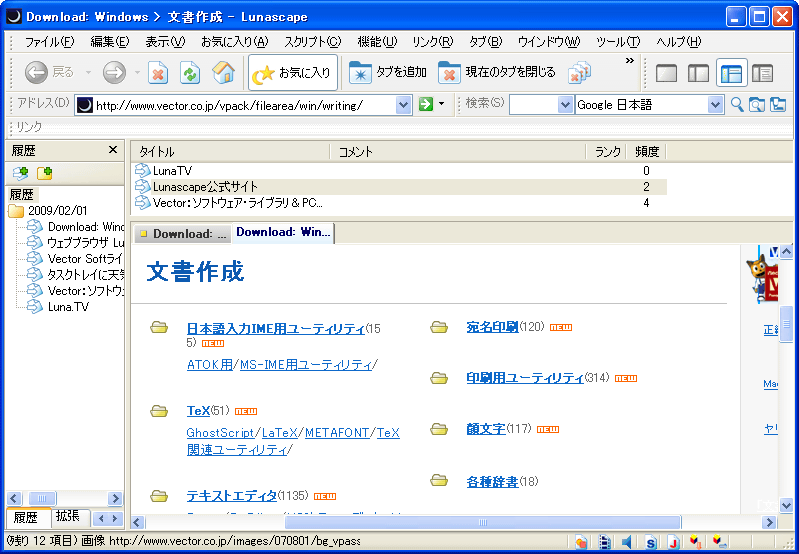Click the page horizontal scrollbar thumb
This screenshot has height=554, width=799.
(483, 522)
